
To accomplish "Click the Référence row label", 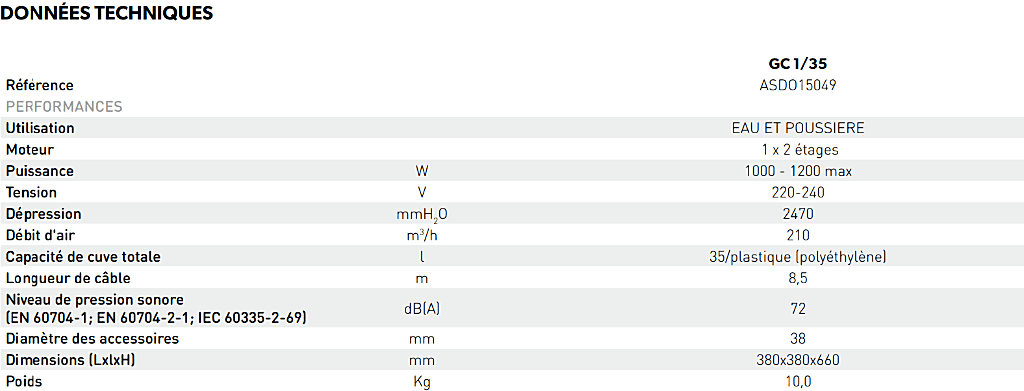I will [x=39, y=86].
